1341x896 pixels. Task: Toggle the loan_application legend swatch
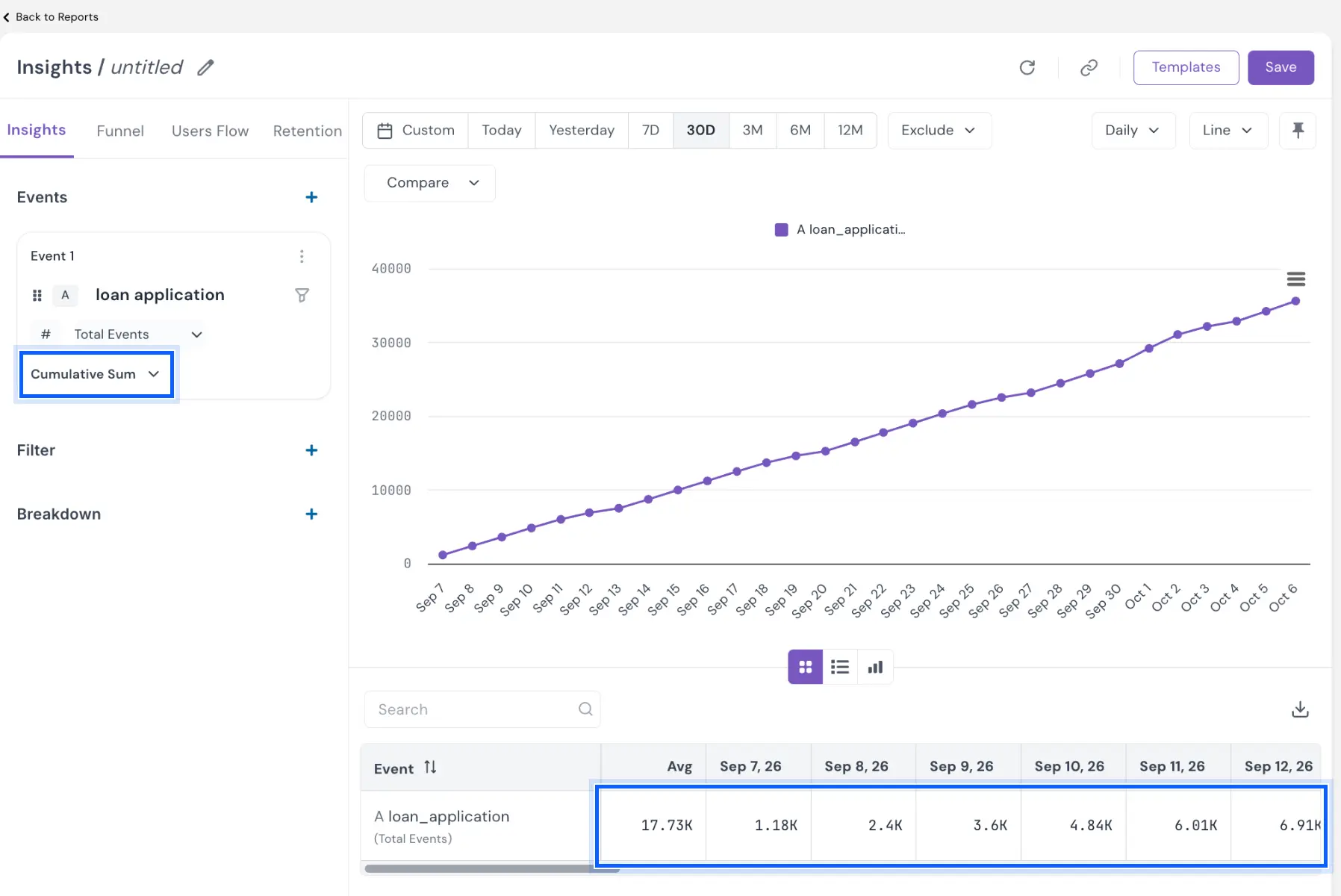click(x=781, y=229)
